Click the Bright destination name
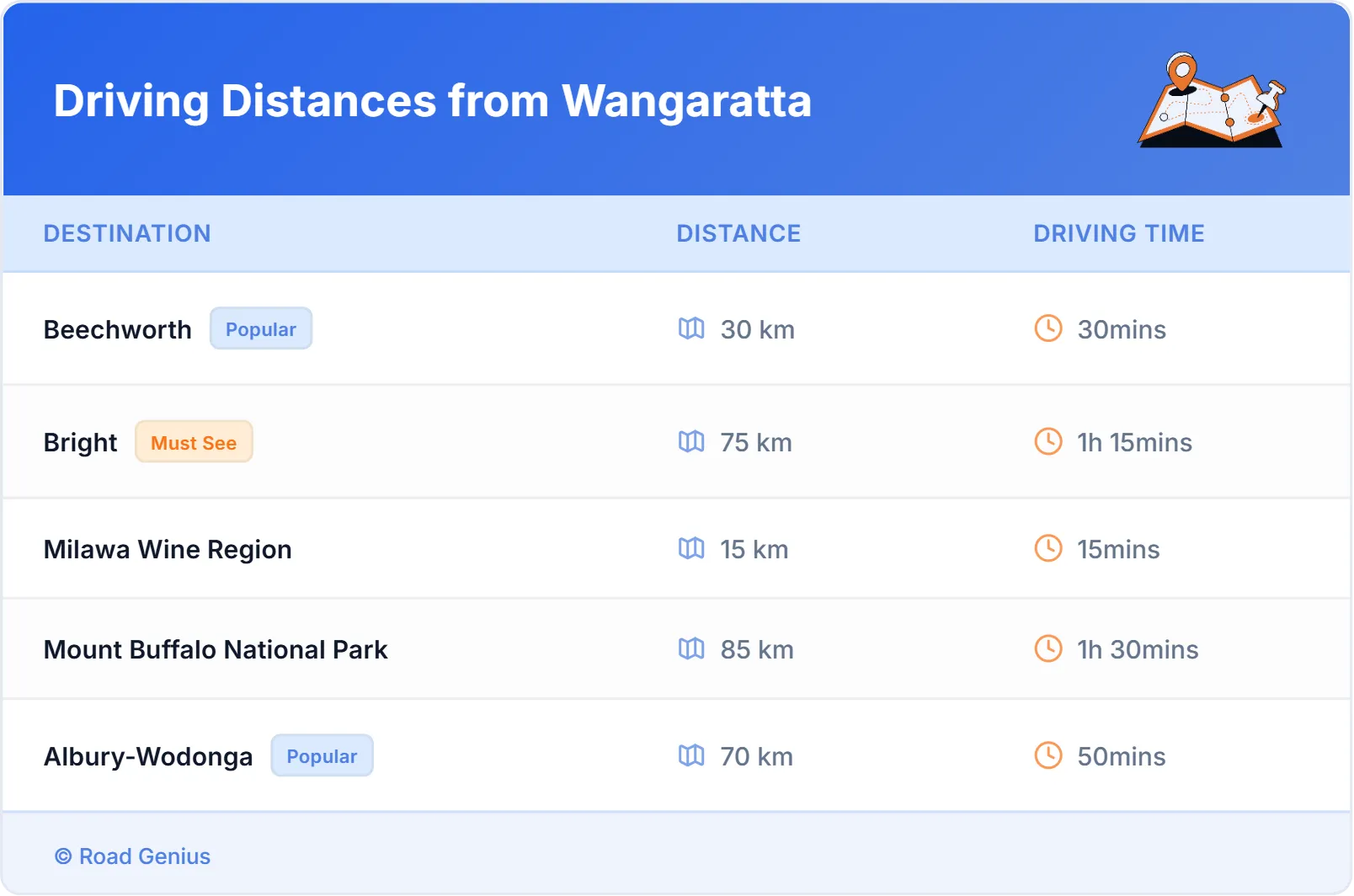The image size is (1354, 896). (x=81, y=442)
